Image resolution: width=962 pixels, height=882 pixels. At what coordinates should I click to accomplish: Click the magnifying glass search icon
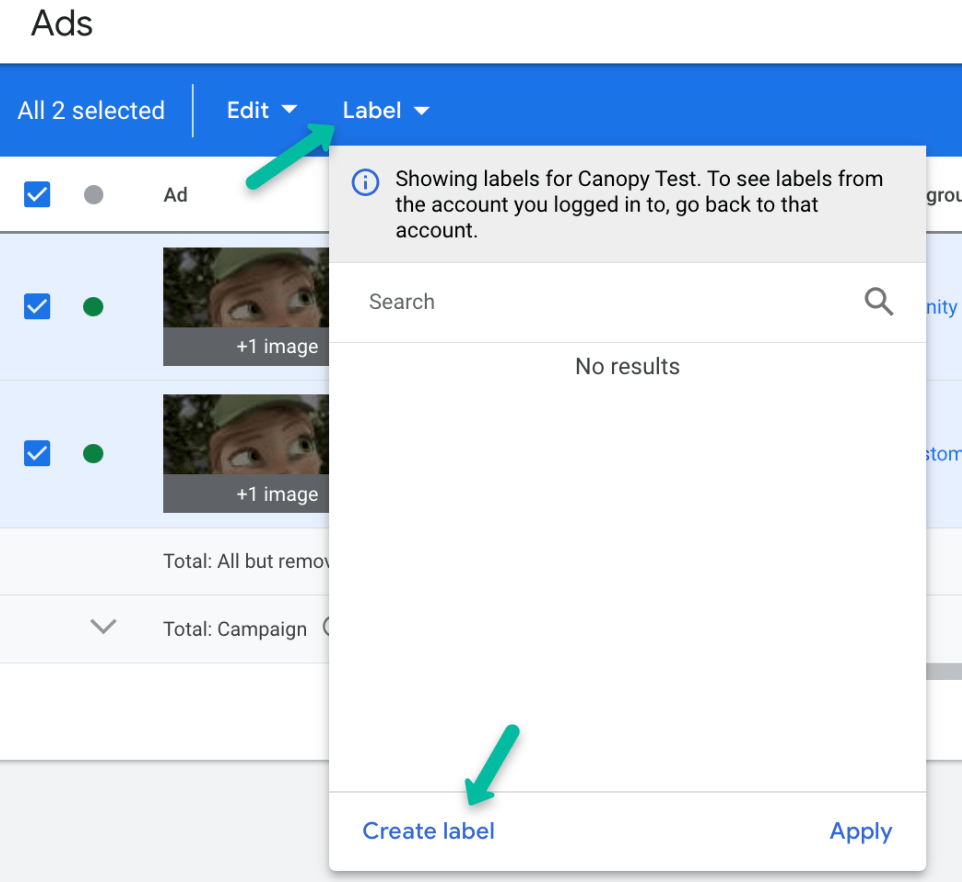878,302
